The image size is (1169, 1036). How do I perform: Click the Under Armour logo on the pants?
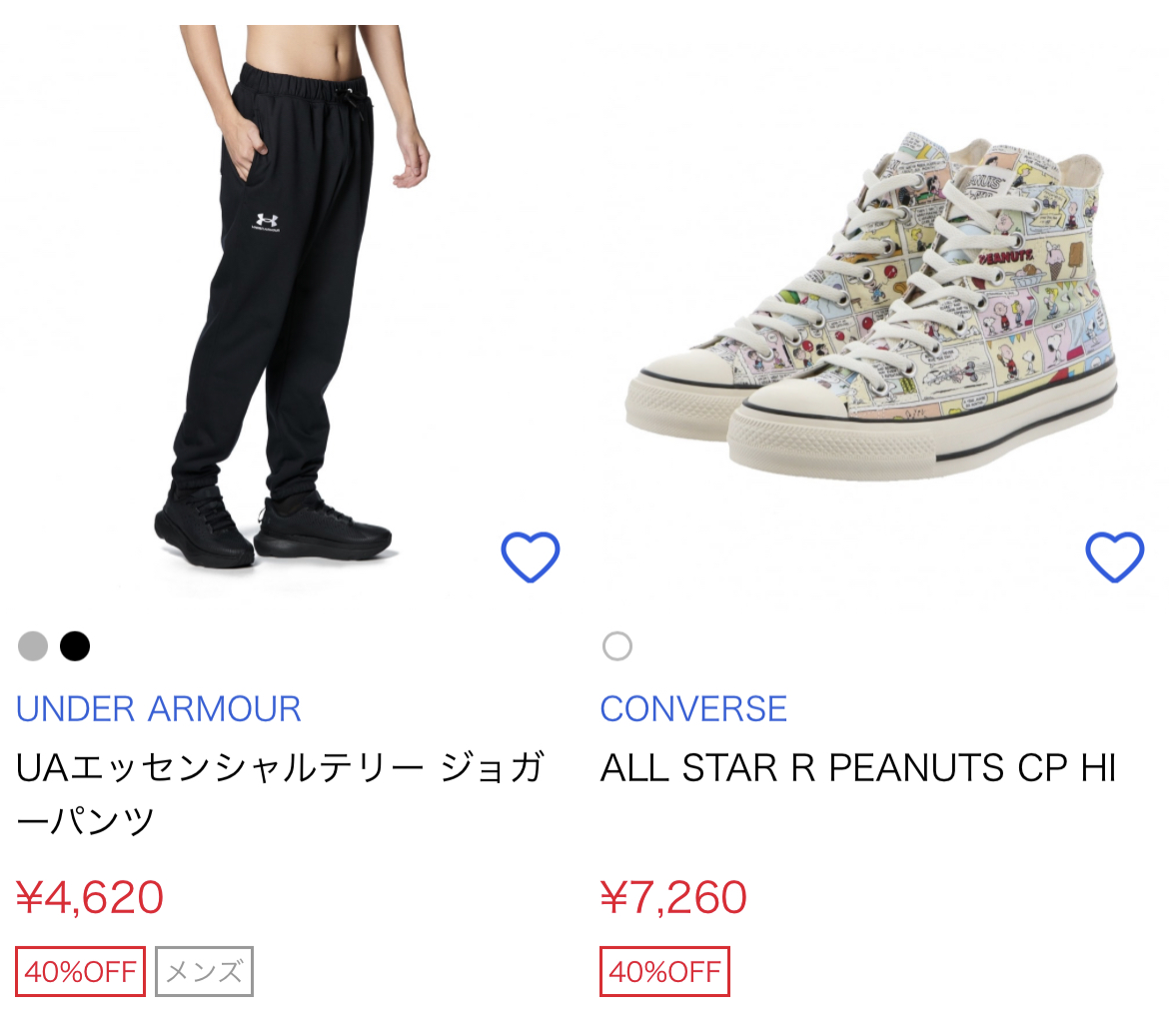point(266,222)
